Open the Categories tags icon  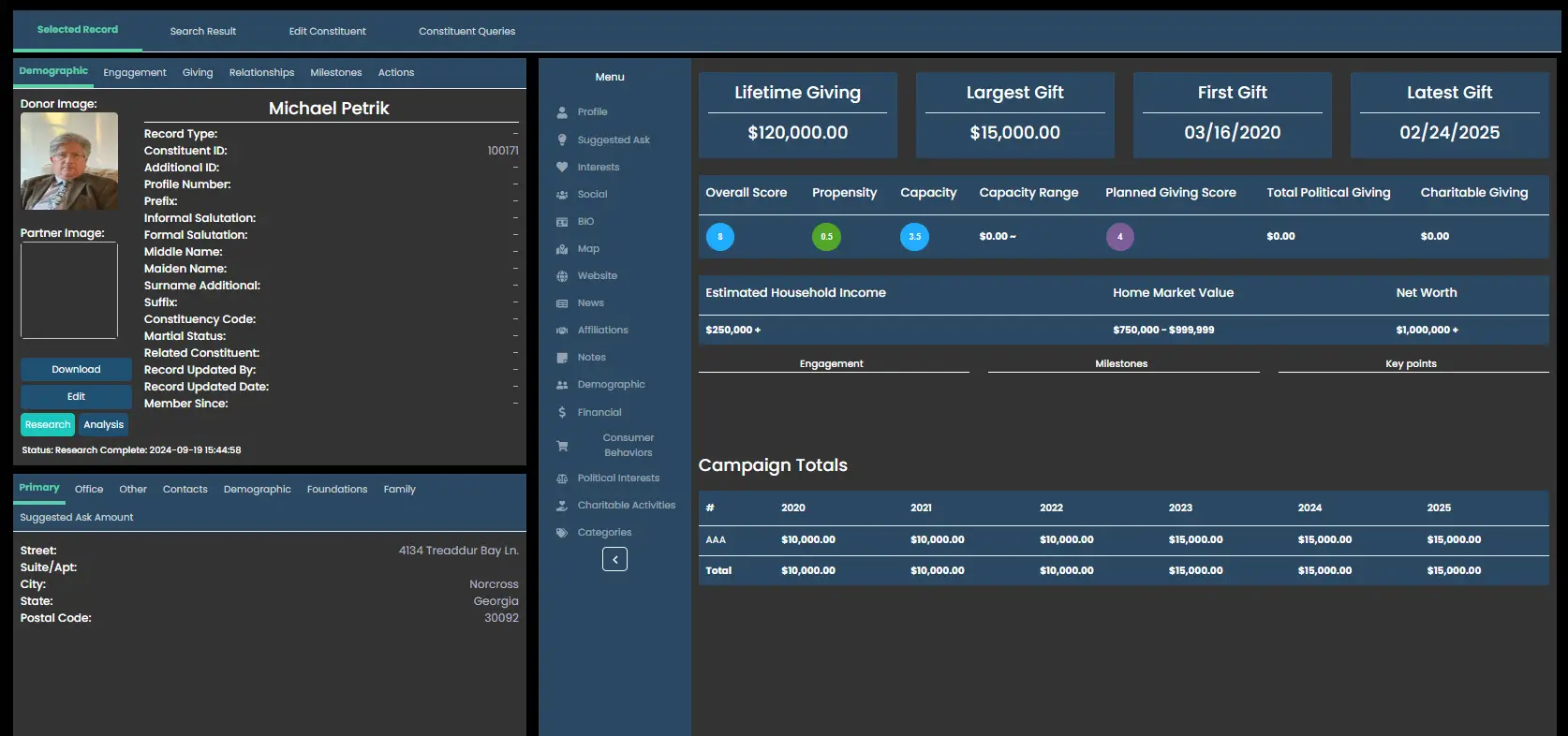[x=562, y=533]
